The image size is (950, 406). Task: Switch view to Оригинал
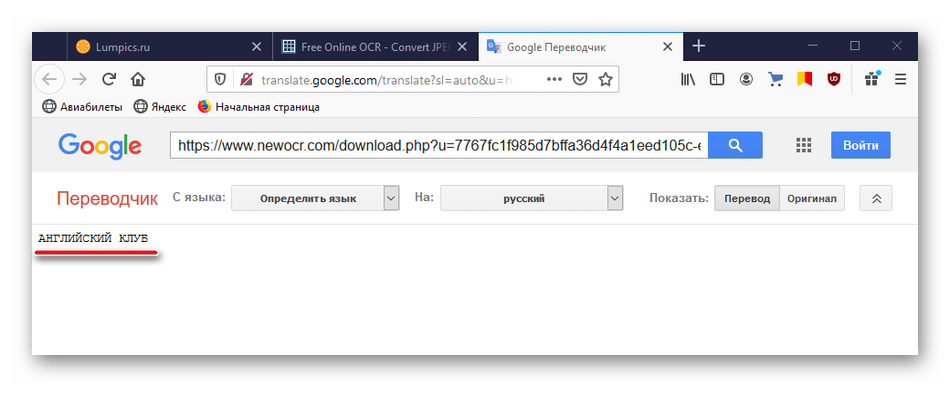812,198
